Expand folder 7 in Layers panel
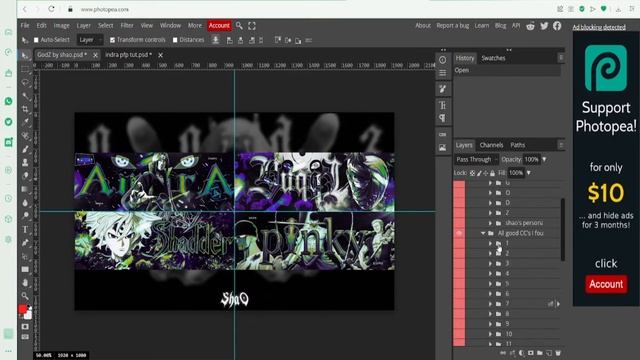Viewport: 640px width, 360px height. (x=490, y=304)
